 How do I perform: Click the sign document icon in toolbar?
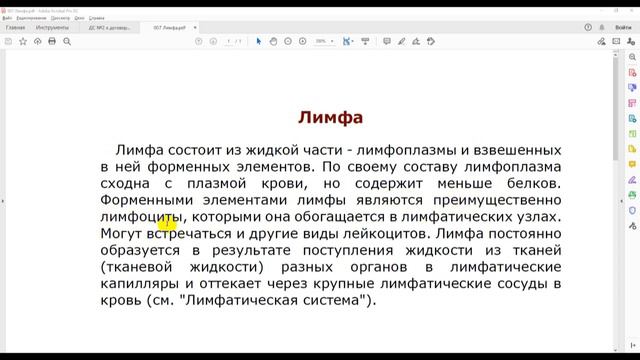pyautogui.click(x=416, y=41)
